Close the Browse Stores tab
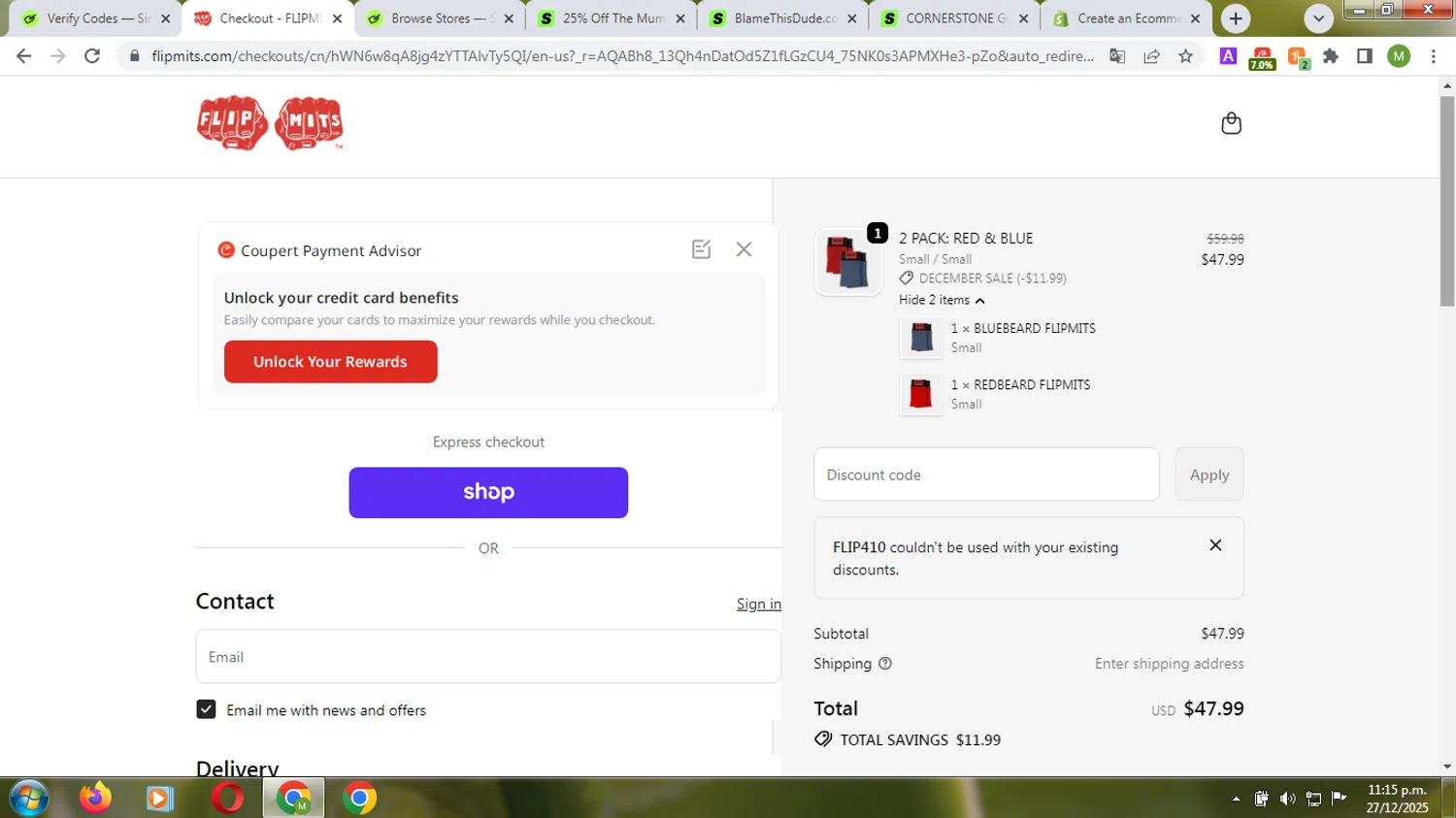Screen dimensions: 1456x818 point(509,18)
